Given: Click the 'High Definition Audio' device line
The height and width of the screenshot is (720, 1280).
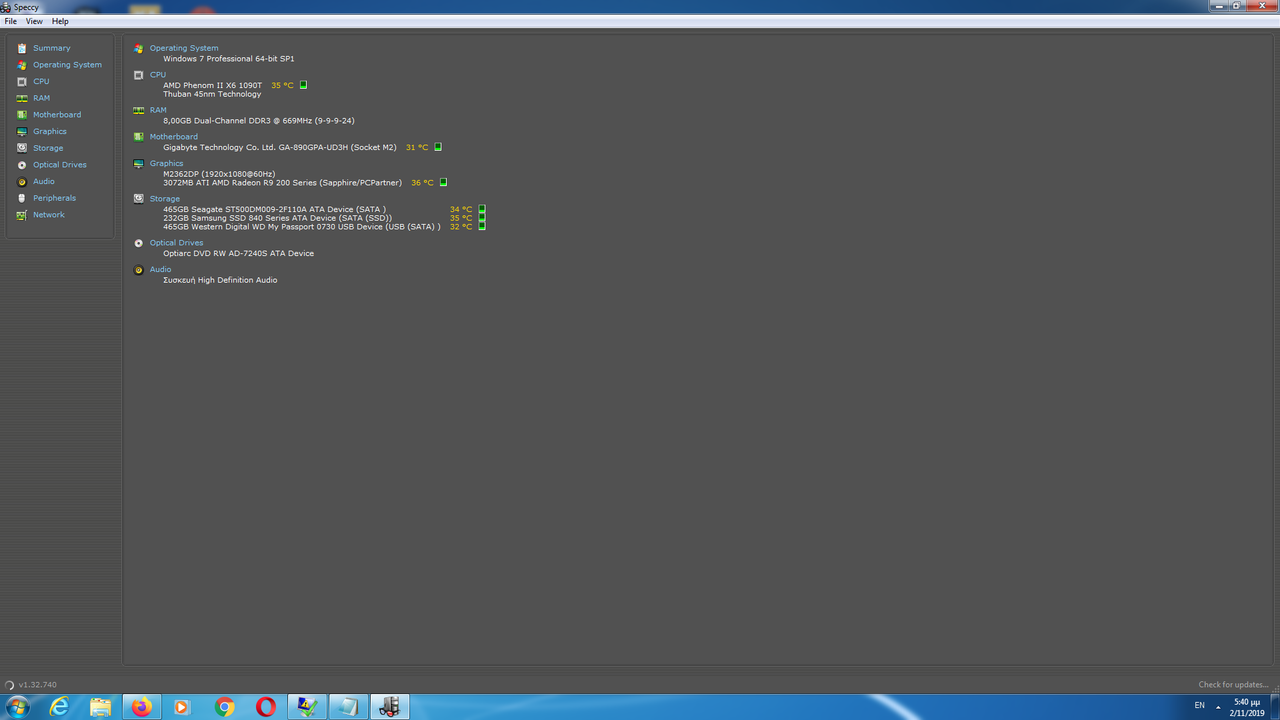Looking at the screenshot, I should tap(220, 280).
